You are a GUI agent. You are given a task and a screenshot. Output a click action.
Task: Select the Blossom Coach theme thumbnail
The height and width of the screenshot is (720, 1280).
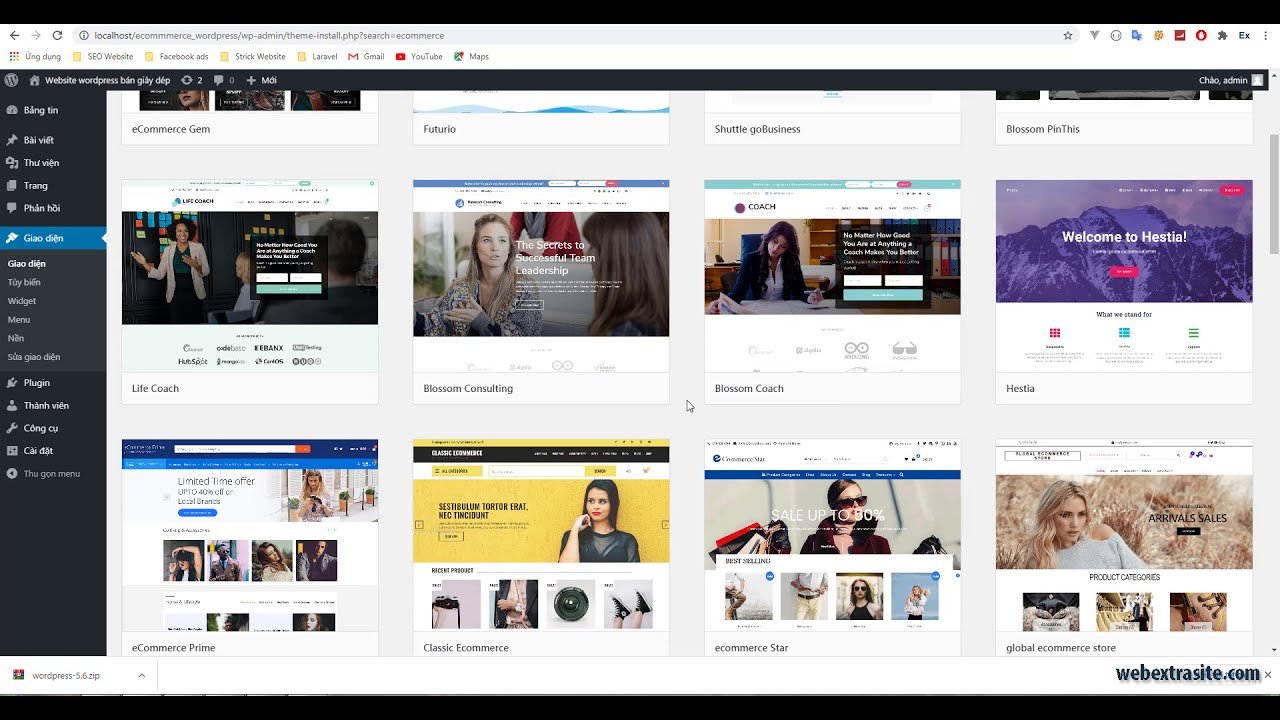832,276
